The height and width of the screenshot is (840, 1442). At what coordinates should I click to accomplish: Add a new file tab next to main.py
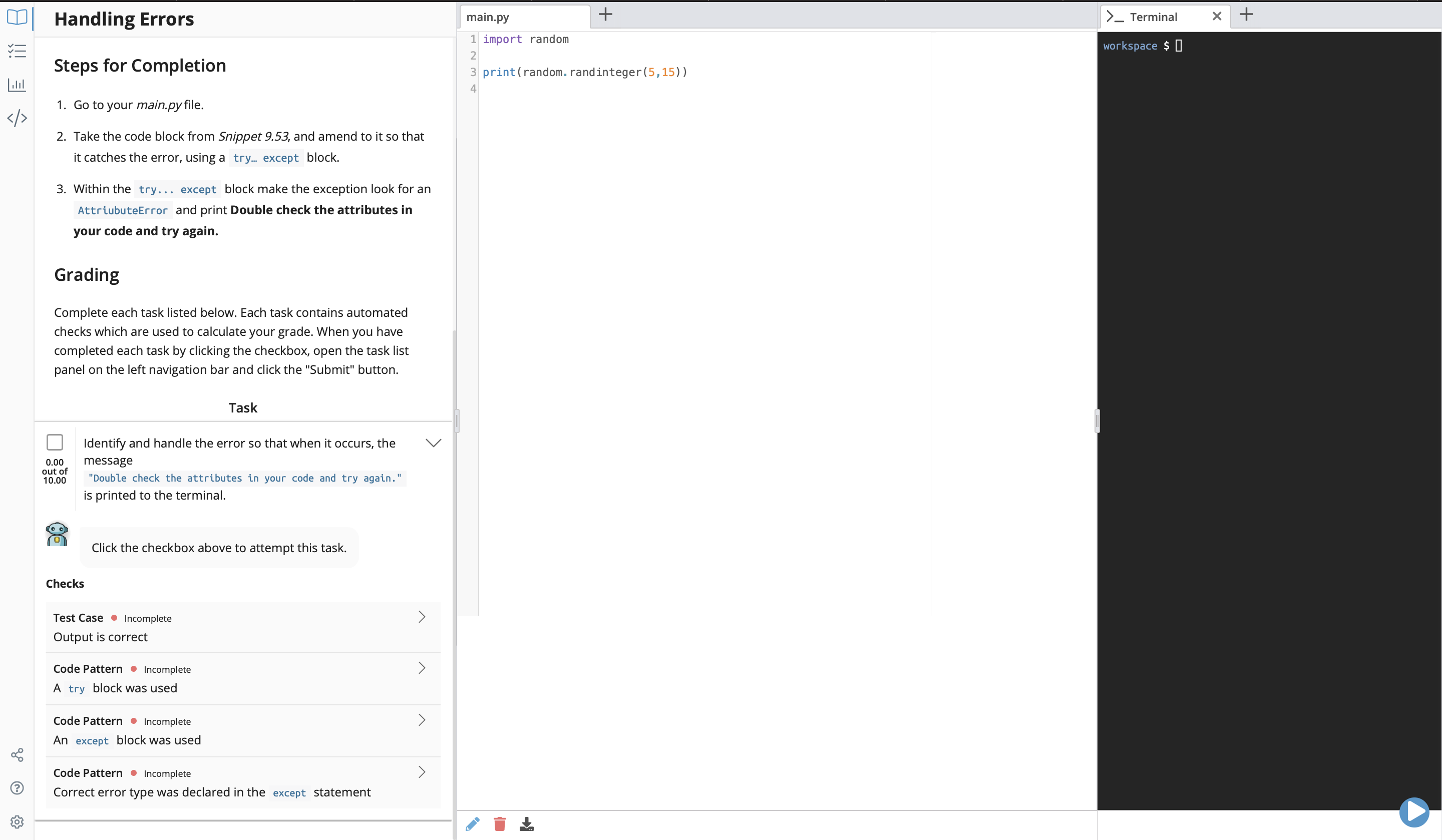(605, 15)
